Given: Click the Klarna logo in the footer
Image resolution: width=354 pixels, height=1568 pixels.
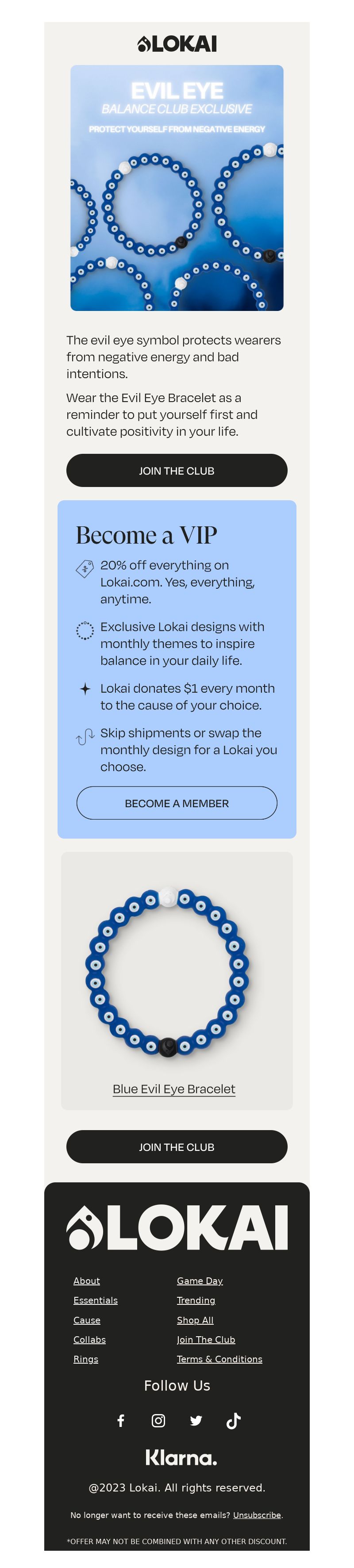Looking at the screenshot, I should (x=181, y=1457).
